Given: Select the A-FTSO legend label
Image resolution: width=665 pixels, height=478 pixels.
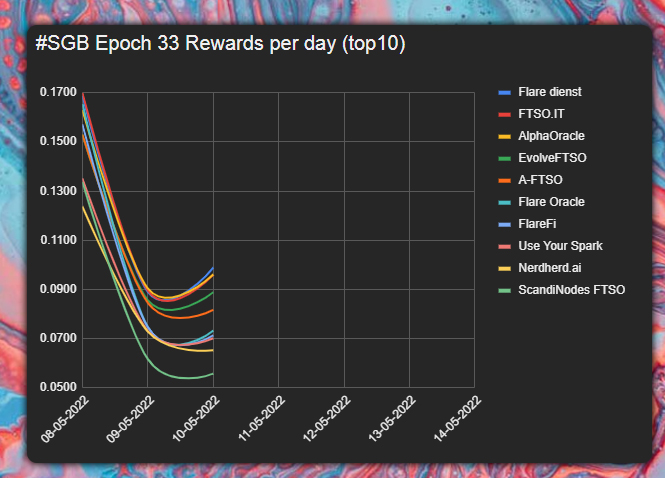Looking at the screenshot, I should (540, 180).
